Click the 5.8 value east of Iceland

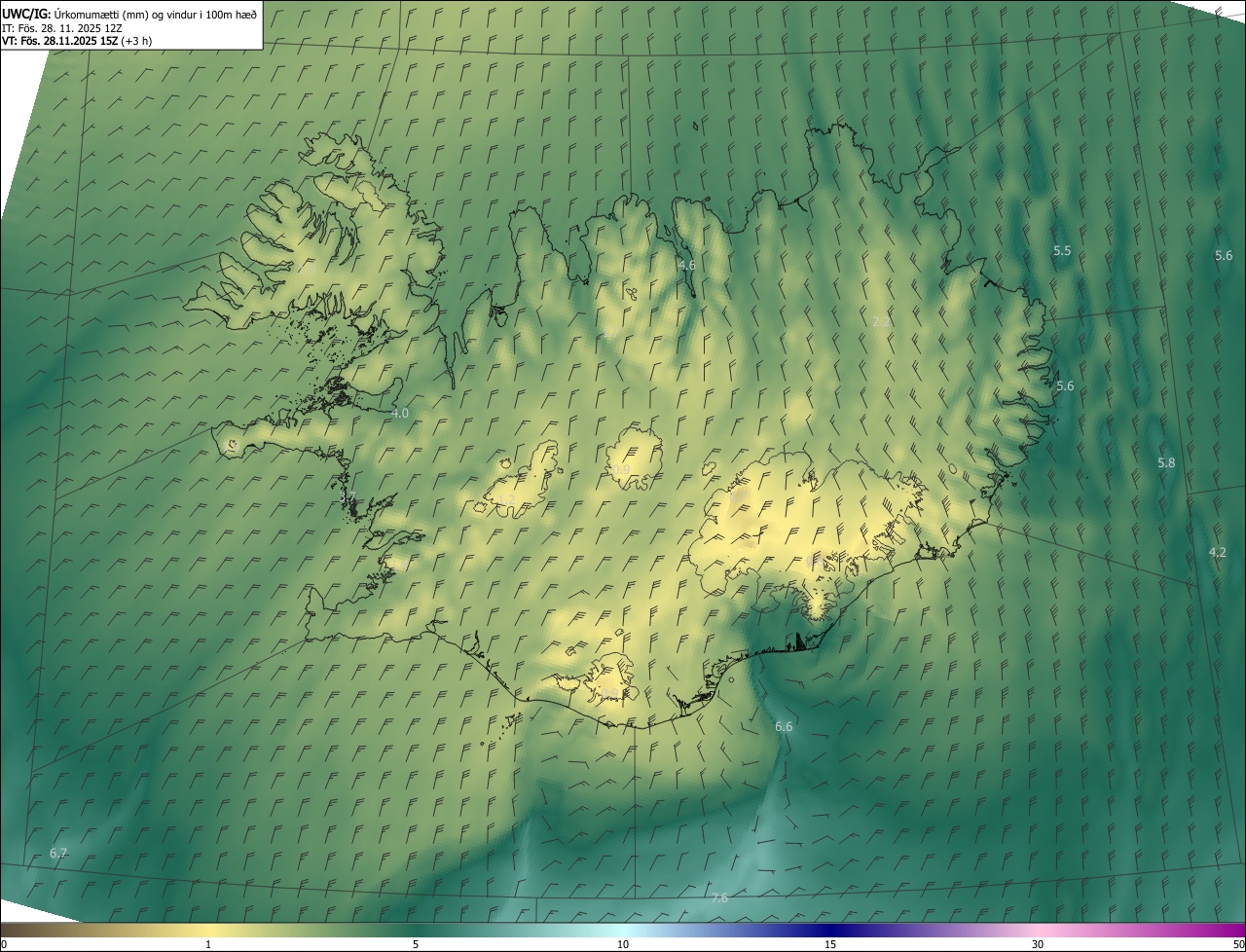pos(1166,463)
